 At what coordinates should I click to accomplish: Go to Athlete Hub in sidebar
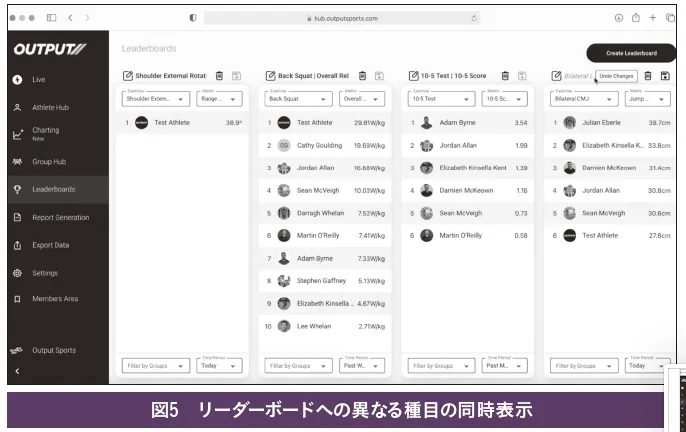click(x=50, y=107)
